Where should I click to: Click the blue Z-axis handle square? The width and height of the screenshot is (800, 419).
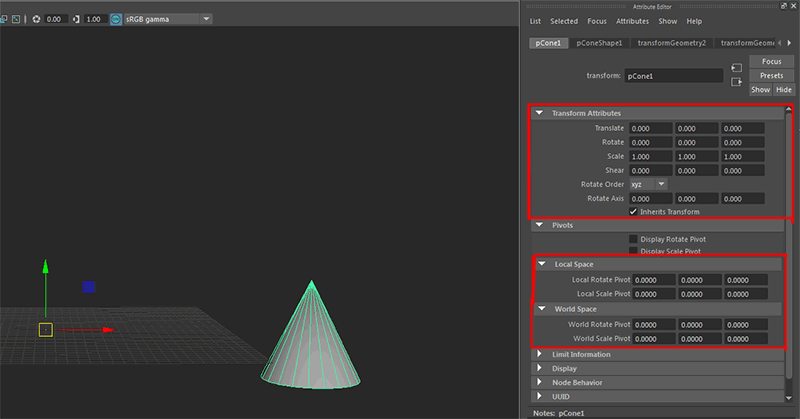(x=89, y=287)
